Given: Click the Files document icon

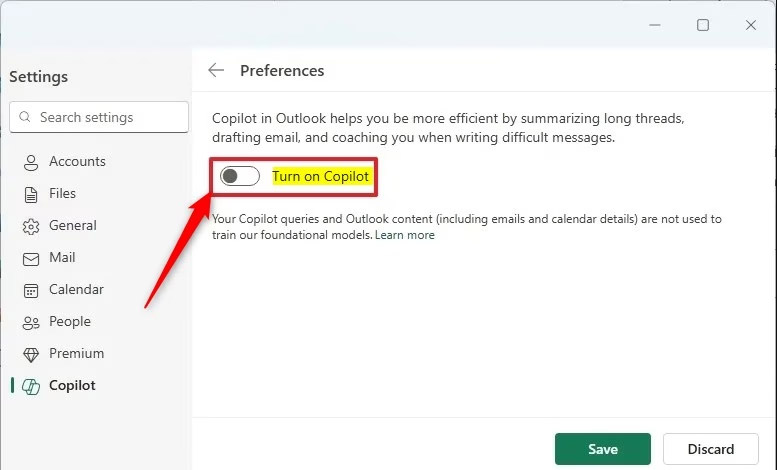Looking at the screenshot, I should click(x=31, y=194).
